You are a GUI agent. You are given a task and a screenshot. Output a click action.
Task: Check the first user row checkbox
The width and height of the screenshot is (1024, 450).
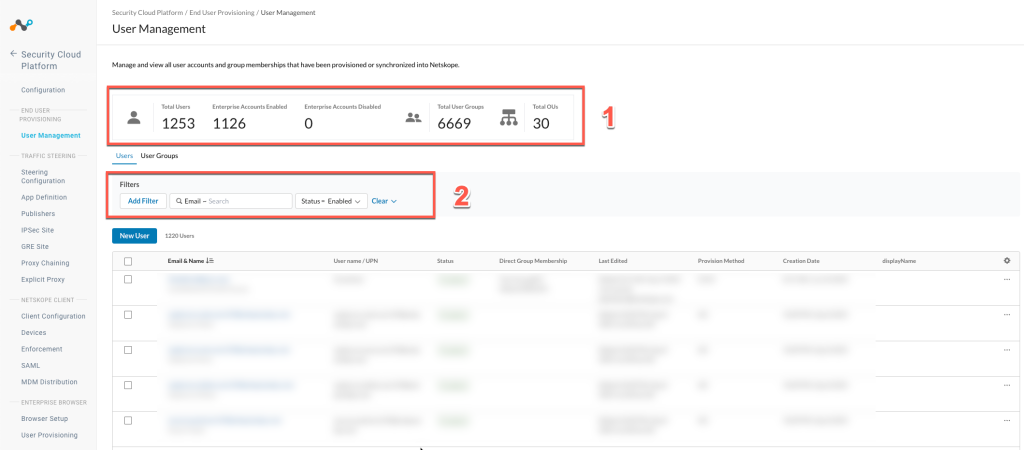pyautogui.click(x=128, y=280)
